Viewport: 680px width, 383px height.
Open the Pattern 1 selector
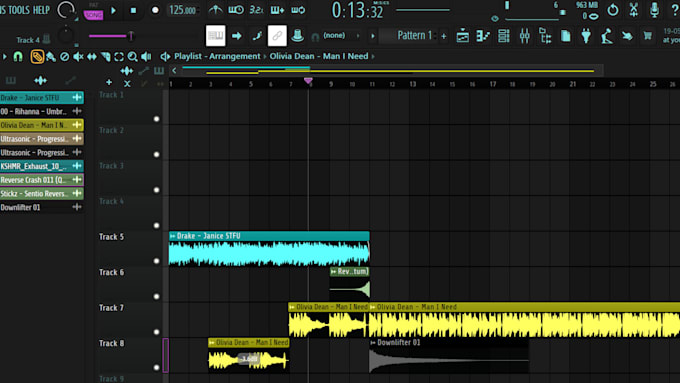click(x=414, y=36)
